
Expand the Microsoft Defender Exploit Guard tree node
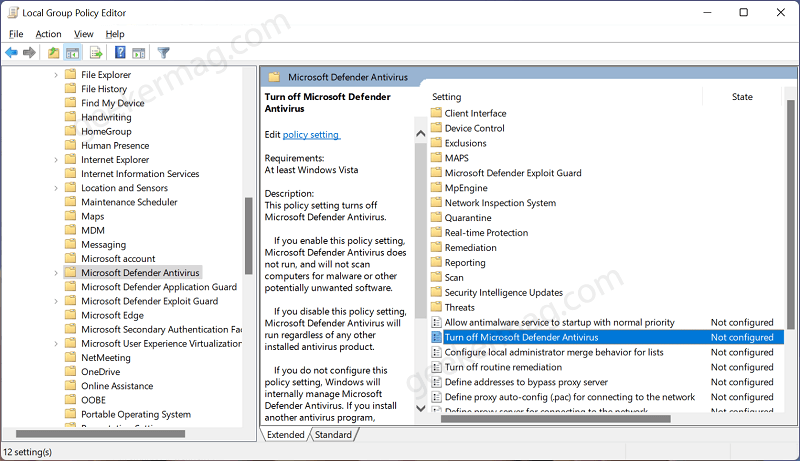coord(56,301)
